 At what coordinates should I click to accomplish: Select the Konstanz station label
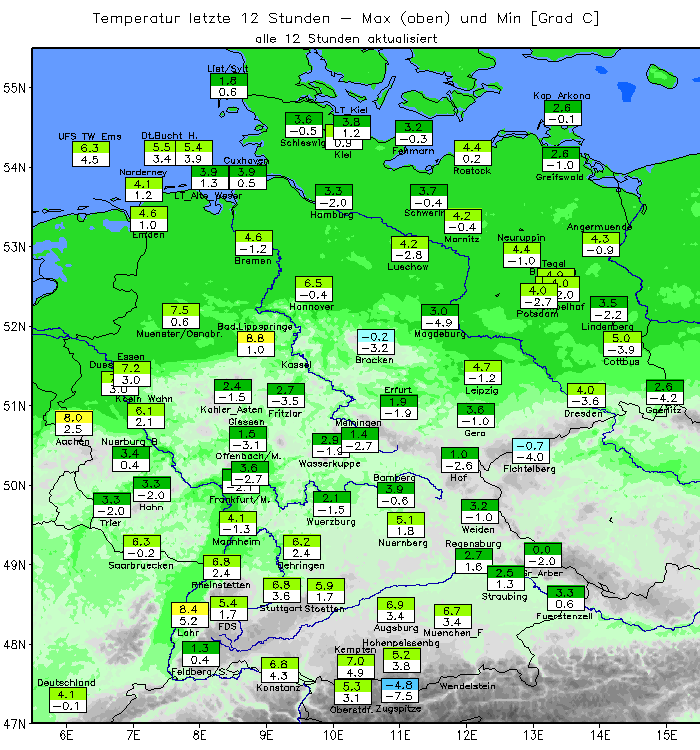[278, 687]
